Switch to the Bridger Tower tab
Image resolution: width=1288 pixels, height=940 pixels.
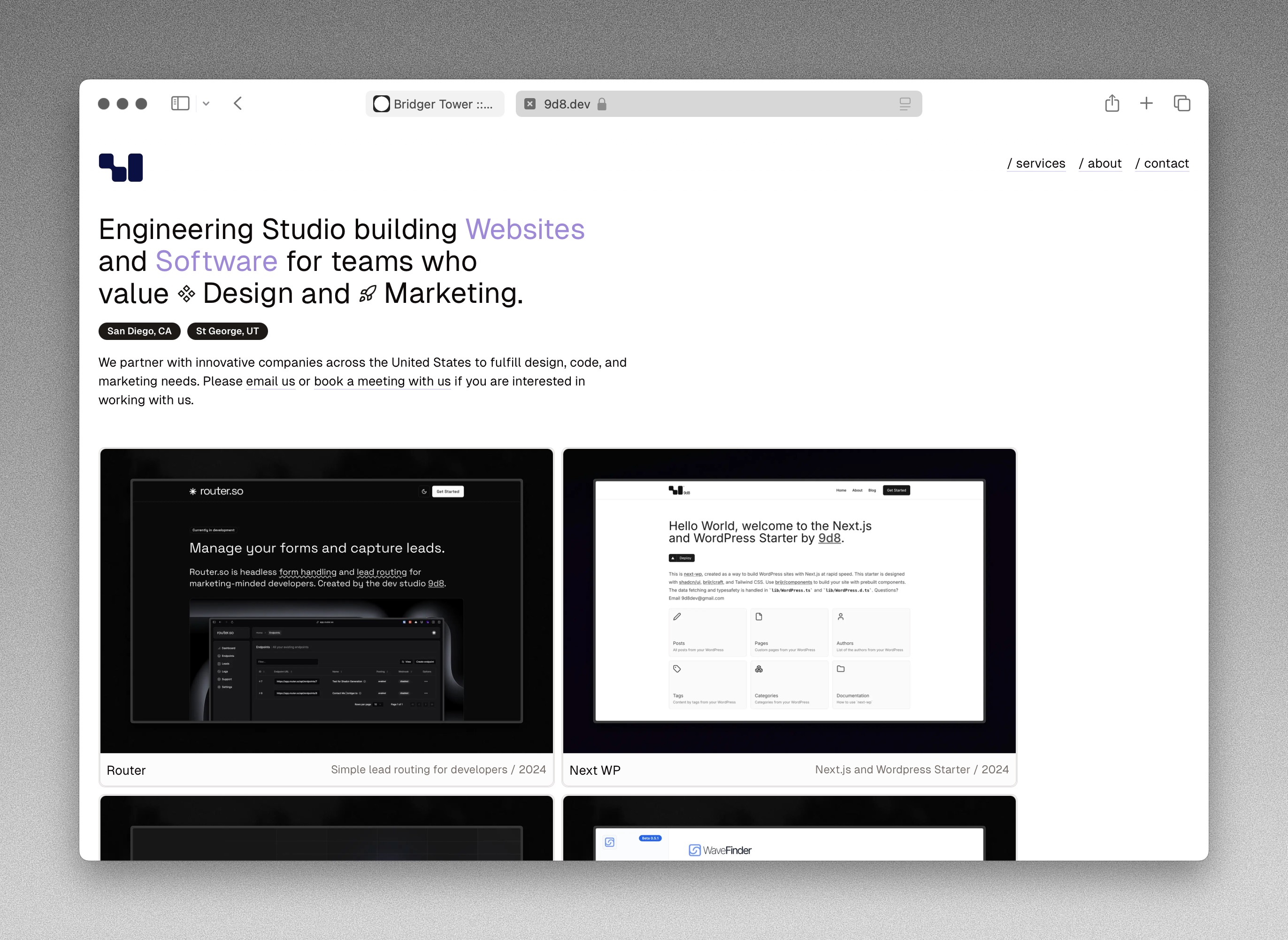pyautogui.click(x=435, y=104)
